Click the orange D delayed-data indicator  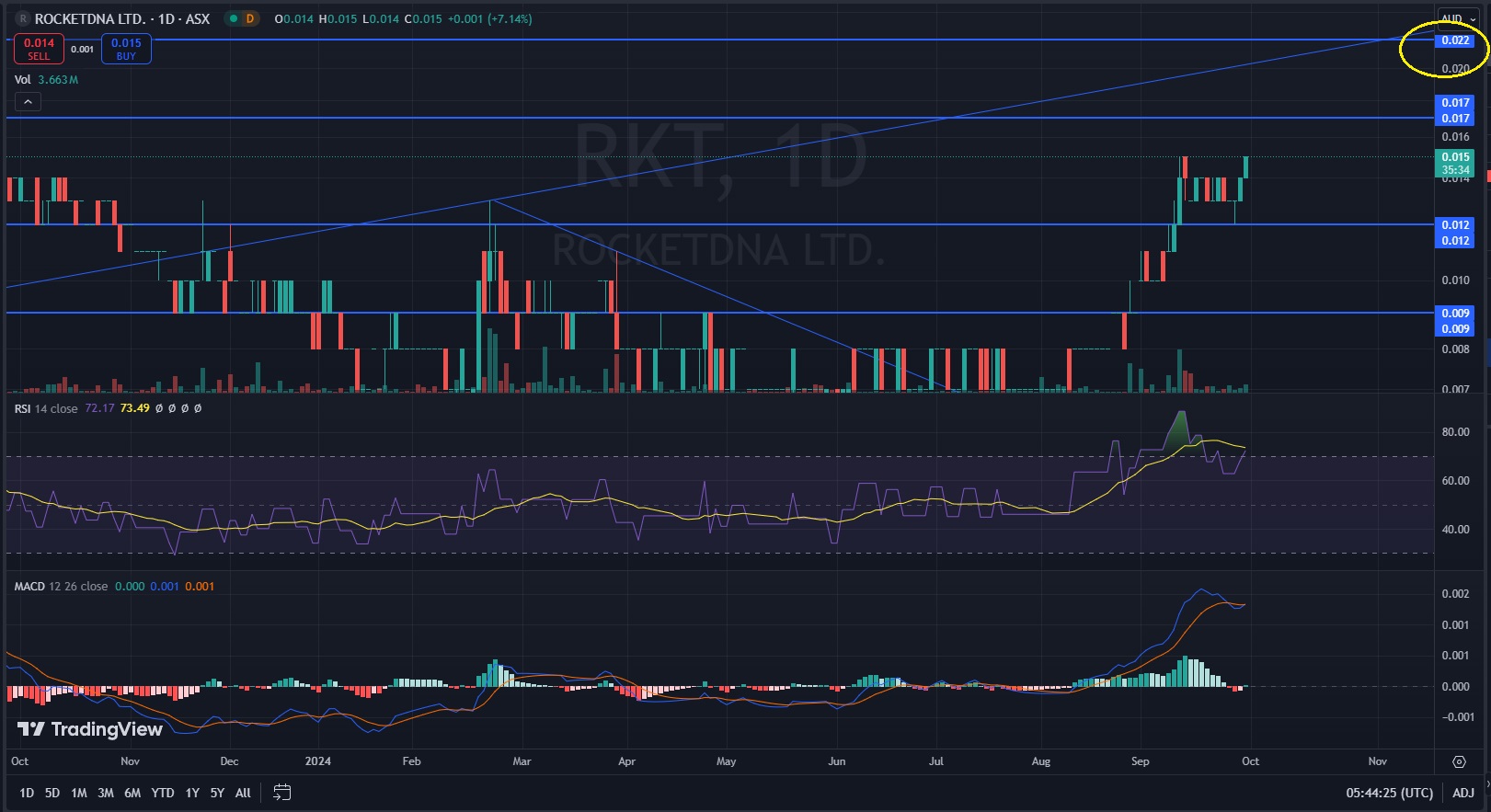click(x=250, y=18)
